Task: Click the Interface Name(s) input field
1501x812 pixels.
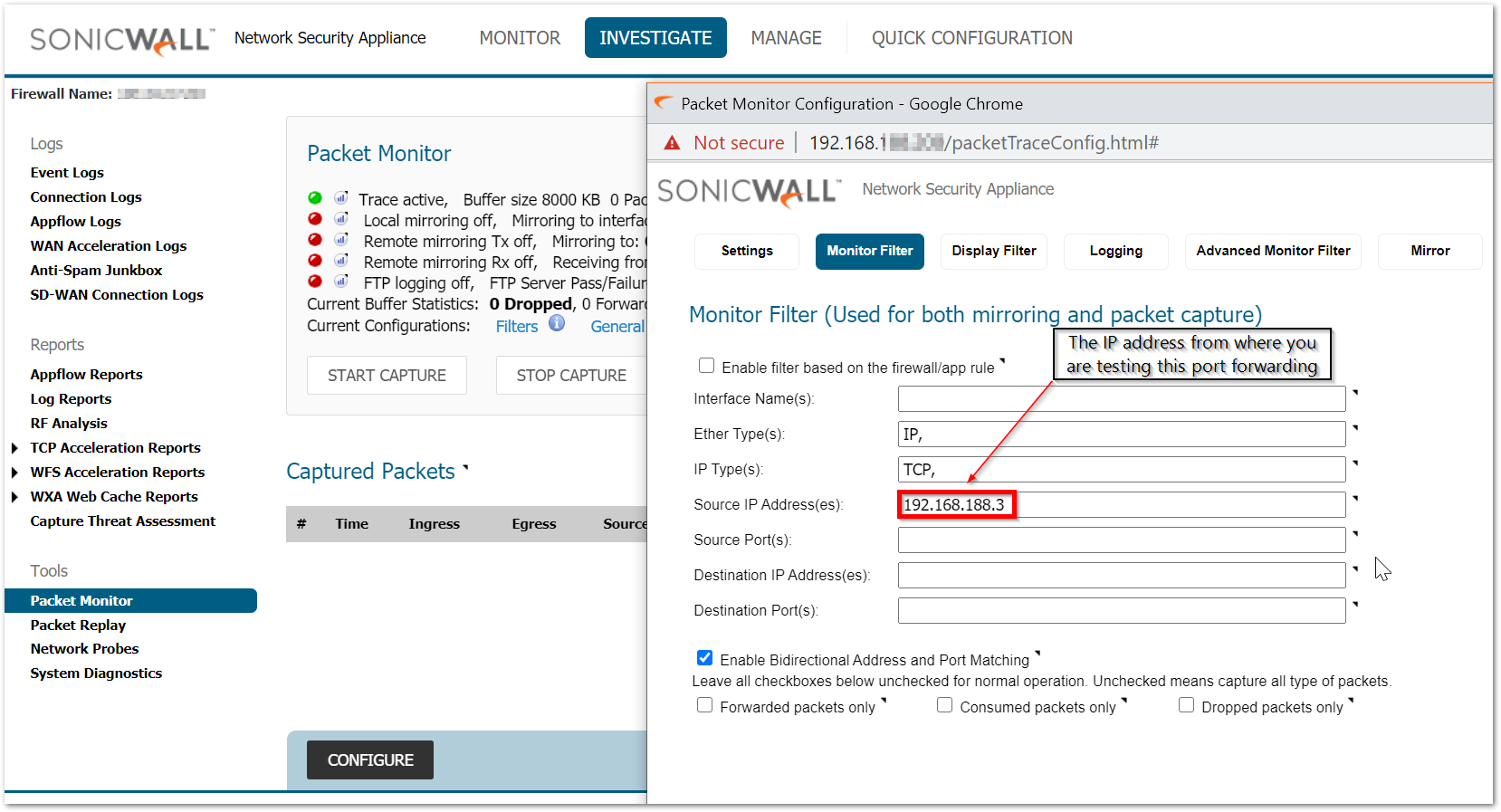Action: pyautogui.click(x=1122, y=399)
